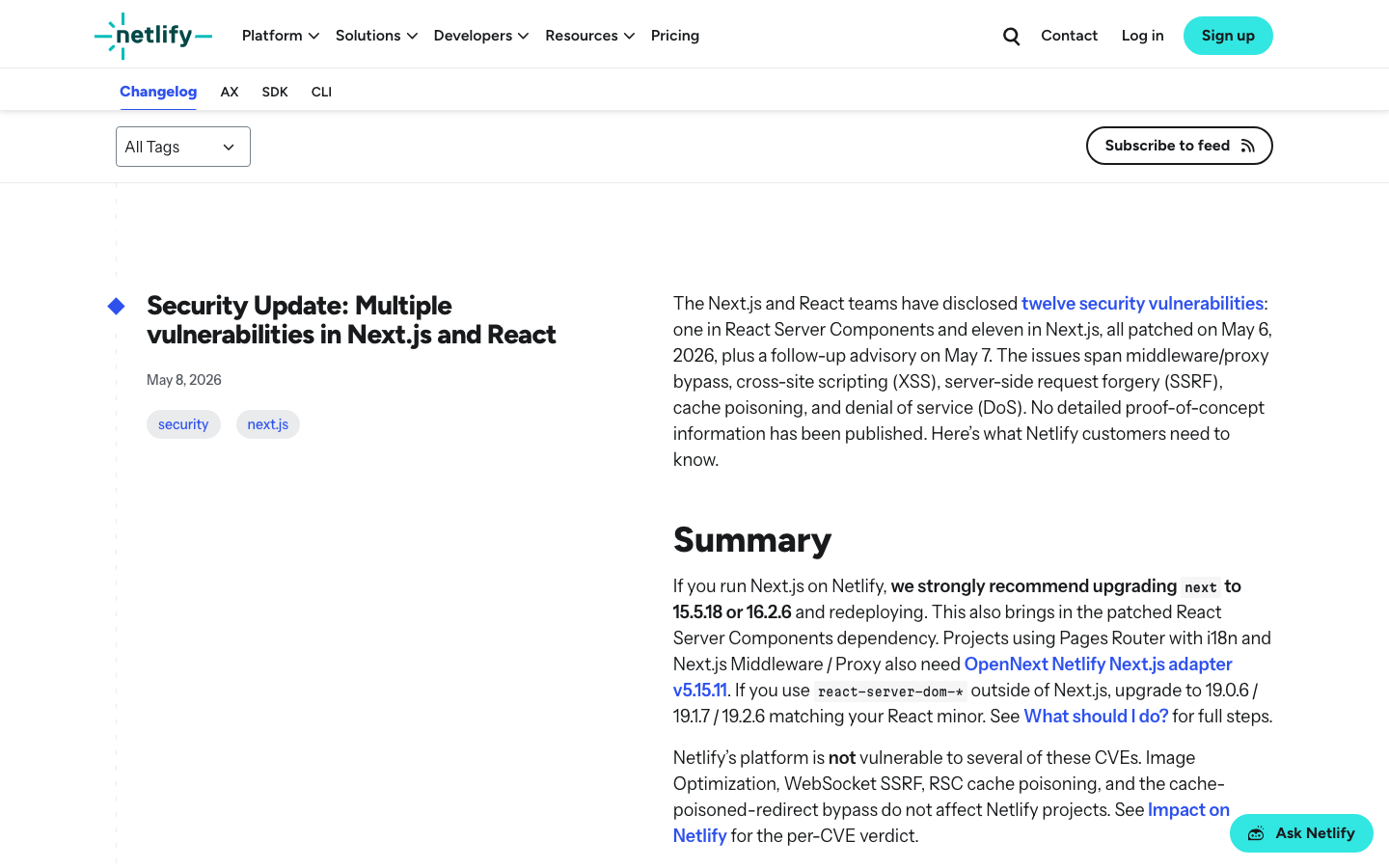Click Subscribe to feed button
Viewport: 1389px width, 868px height.
1180,146
